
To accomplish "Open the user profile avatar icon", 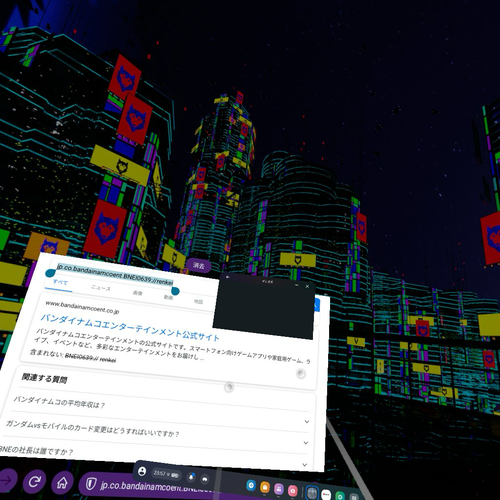I will [142, 471].
